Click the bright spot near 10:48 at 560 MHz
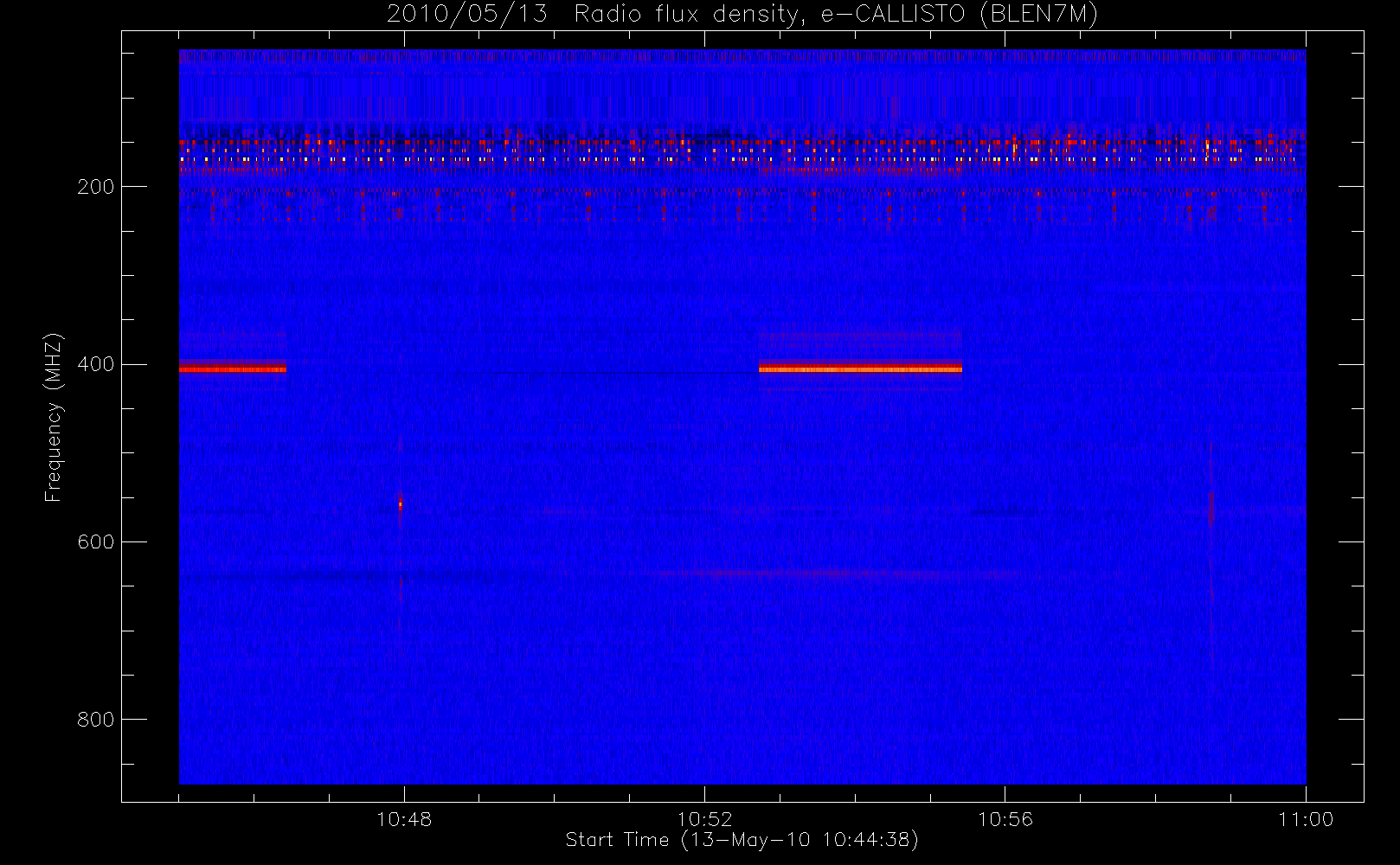 pos(401,503)
